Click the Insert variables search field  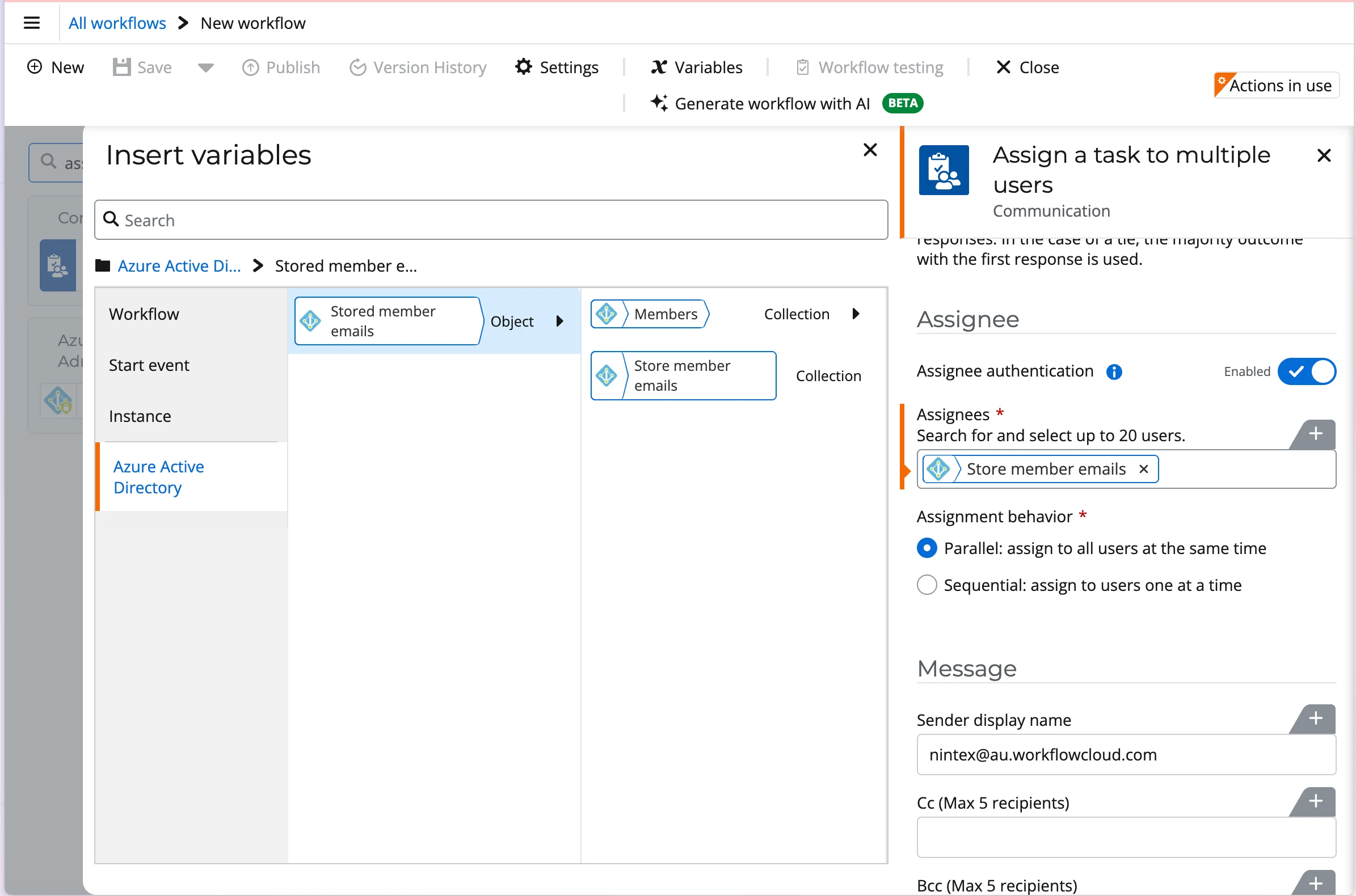(492, 220)
